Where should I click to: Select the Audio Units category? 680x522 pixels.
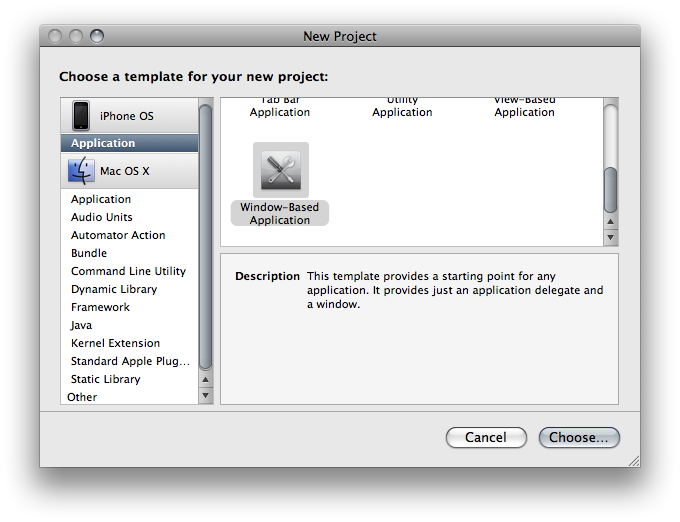pyautogui.click(x=129, y=217)
